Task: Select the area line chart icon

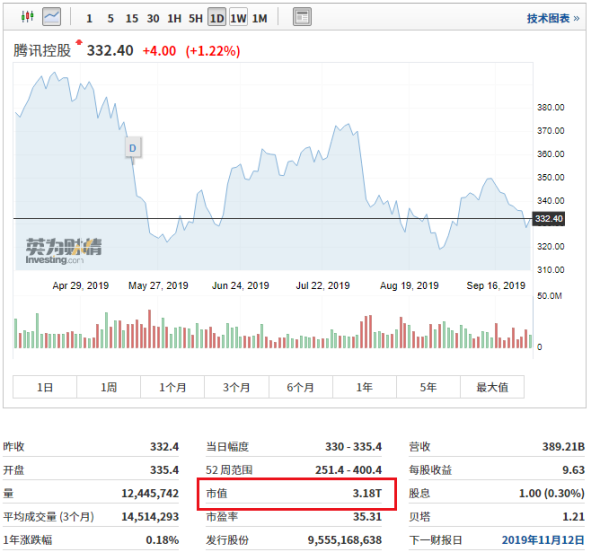Action: pos(52,17)
